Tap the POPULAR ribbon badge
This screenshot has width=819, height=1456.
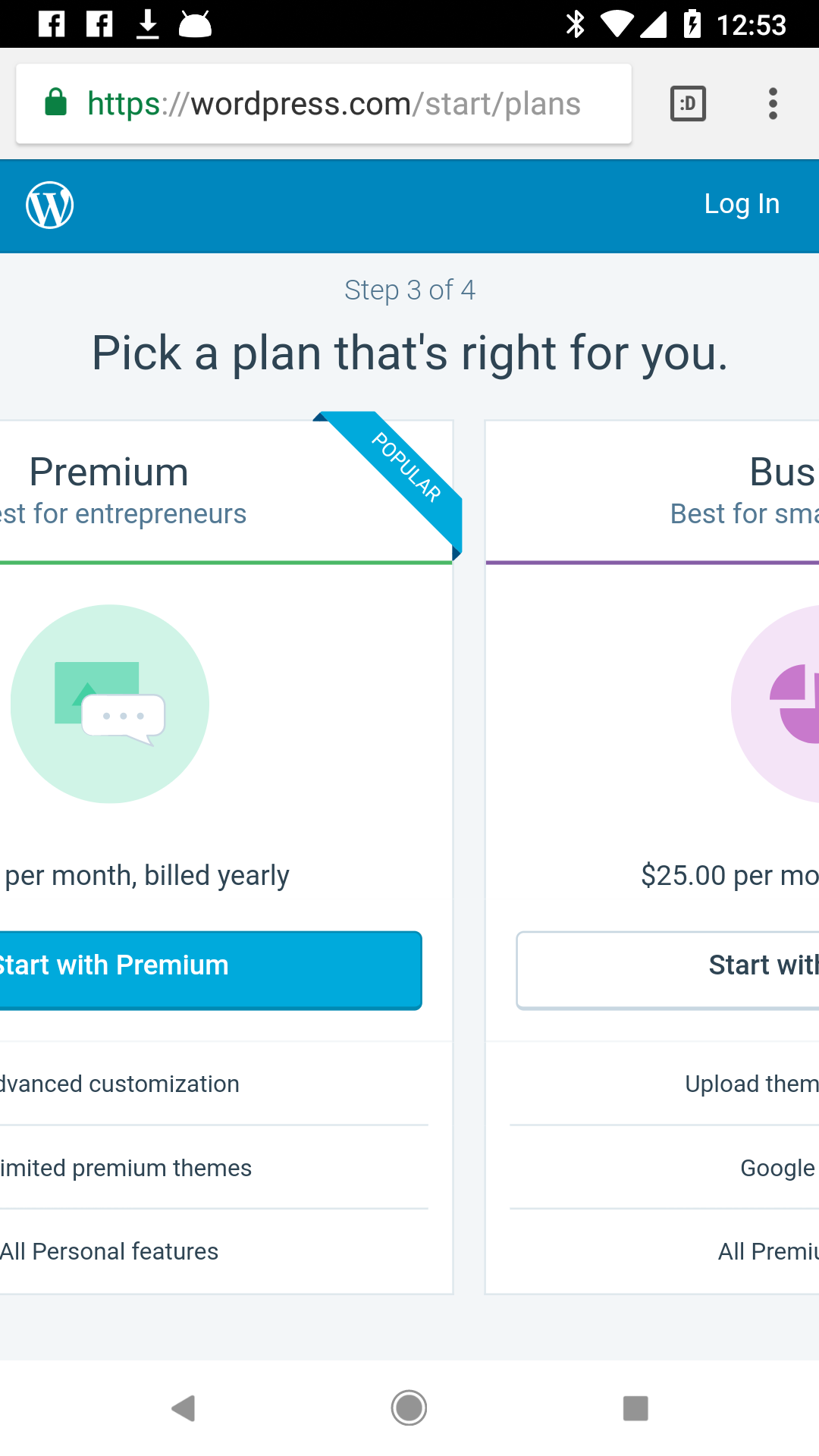[x=406, y=467]
